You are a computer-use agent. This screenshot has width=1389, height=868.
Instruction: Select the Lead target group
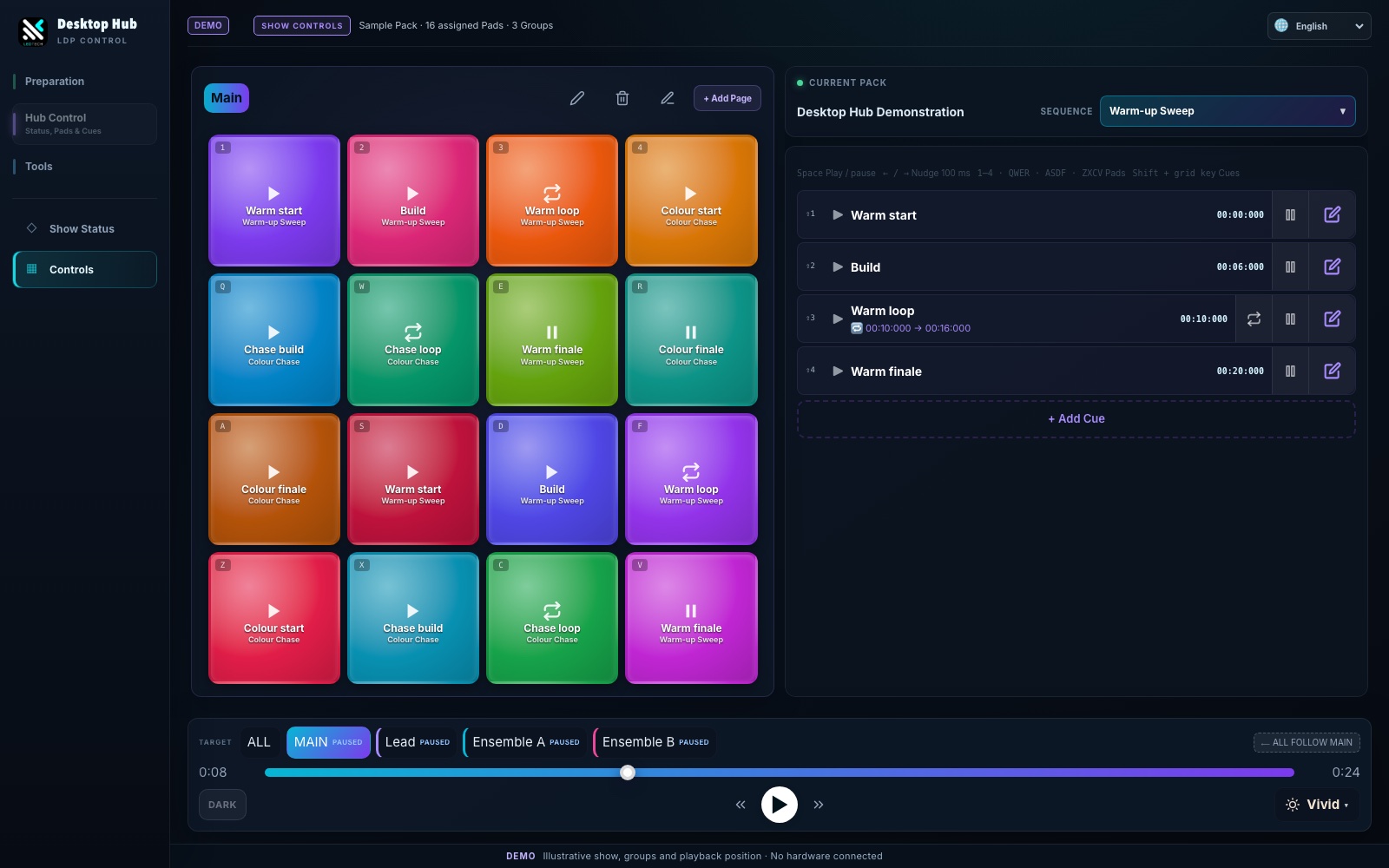point(417,742)
